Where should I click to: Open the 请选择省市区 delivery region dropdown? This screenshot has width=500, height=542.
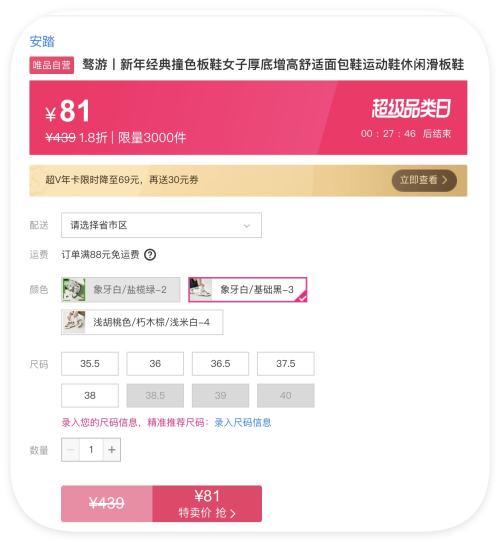[x=161, y=225]
